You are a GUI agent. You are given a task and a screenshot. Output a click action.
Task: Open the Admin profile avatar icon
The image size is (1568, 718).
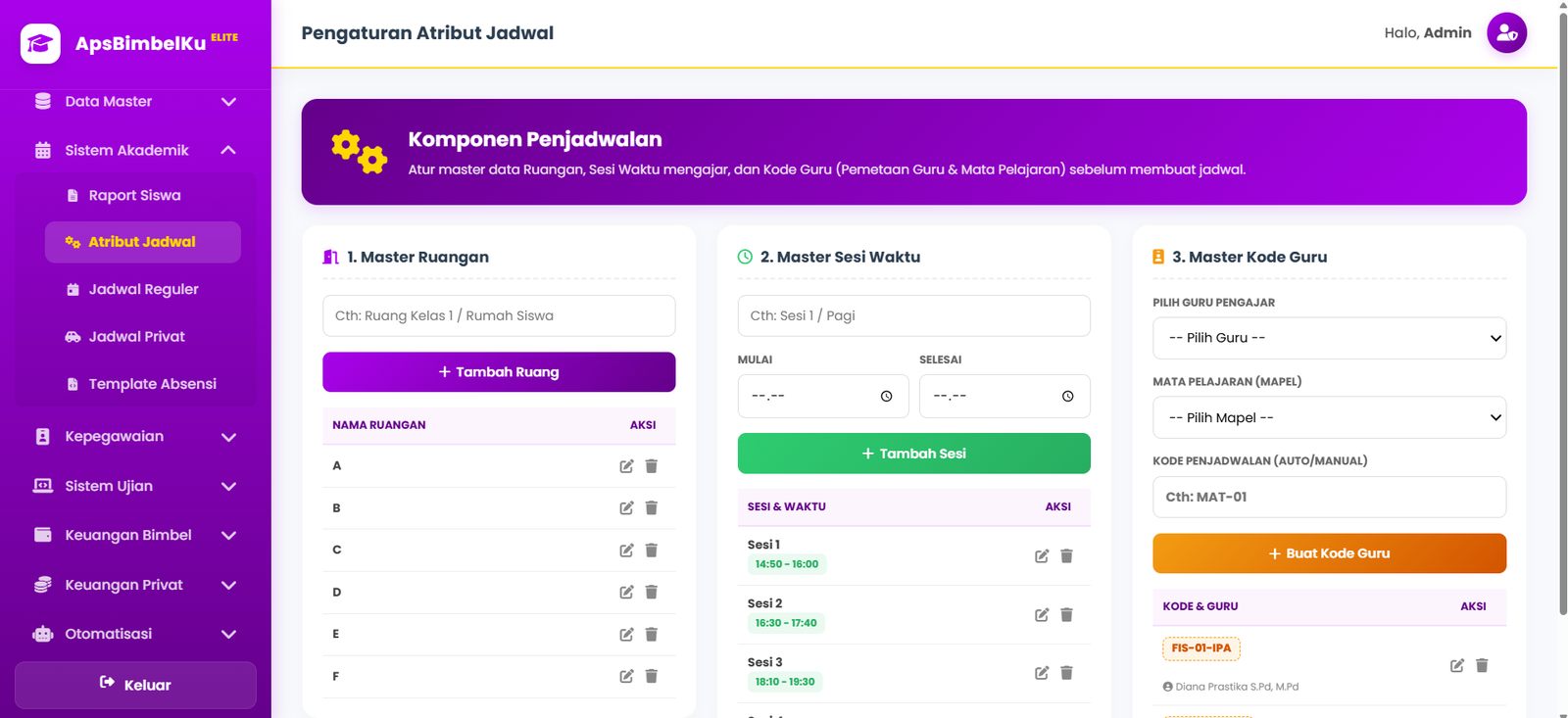click(x=1506, y=33)
